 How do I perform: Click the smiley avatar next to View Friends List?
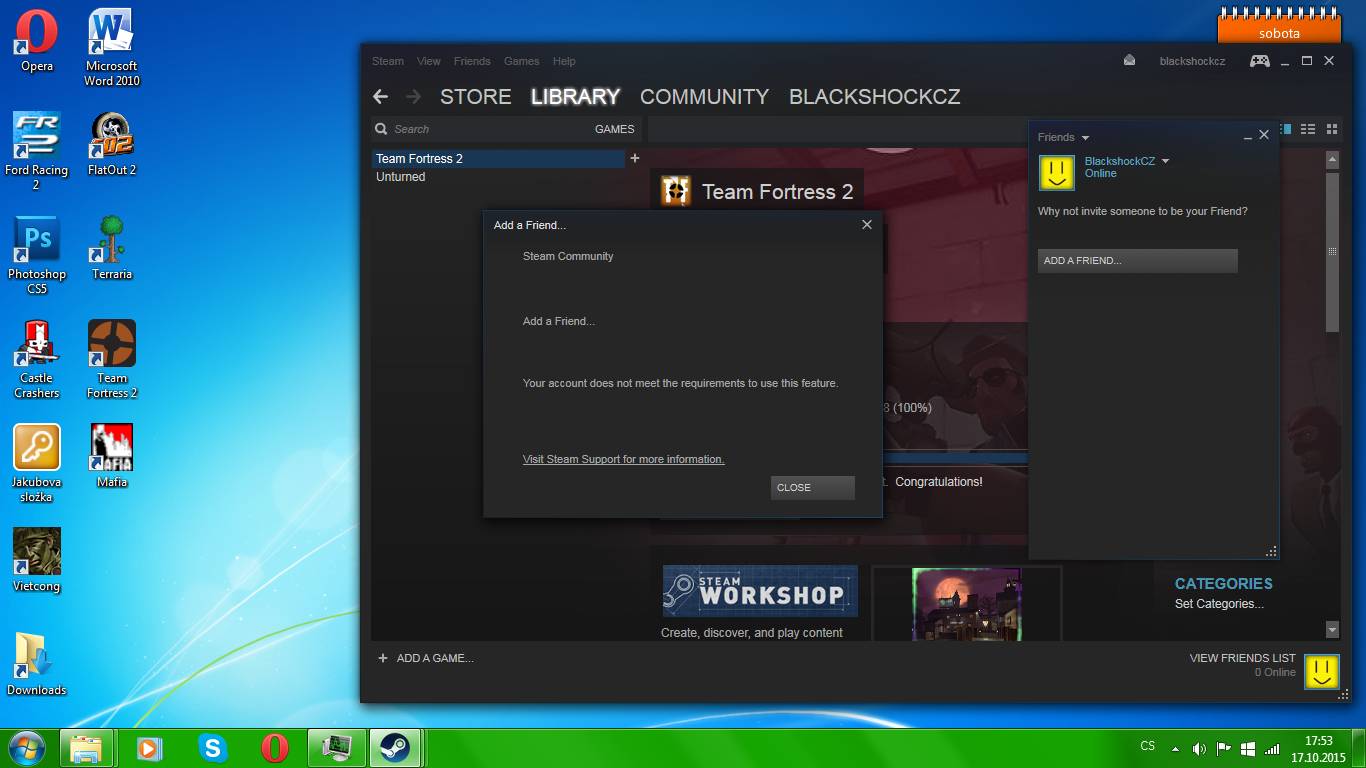coord(1322,671)
